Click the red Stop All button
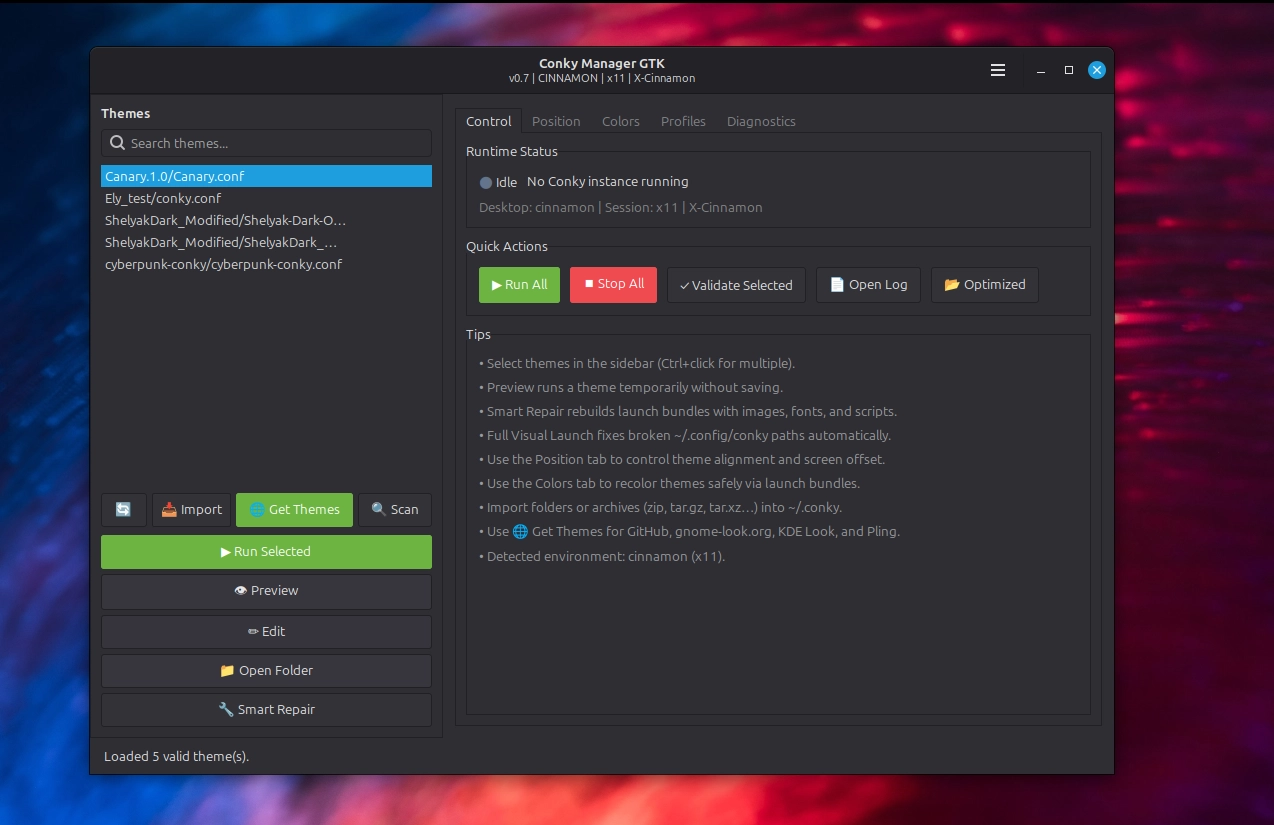 click(x=614, y=284)
